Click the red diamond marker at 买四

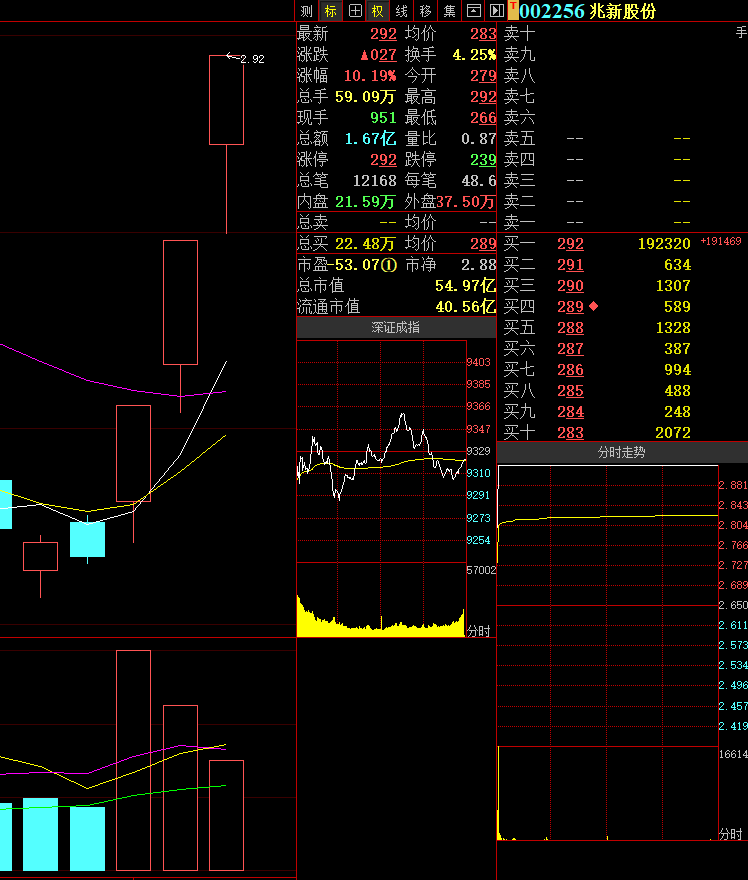(x=594, y=307)
